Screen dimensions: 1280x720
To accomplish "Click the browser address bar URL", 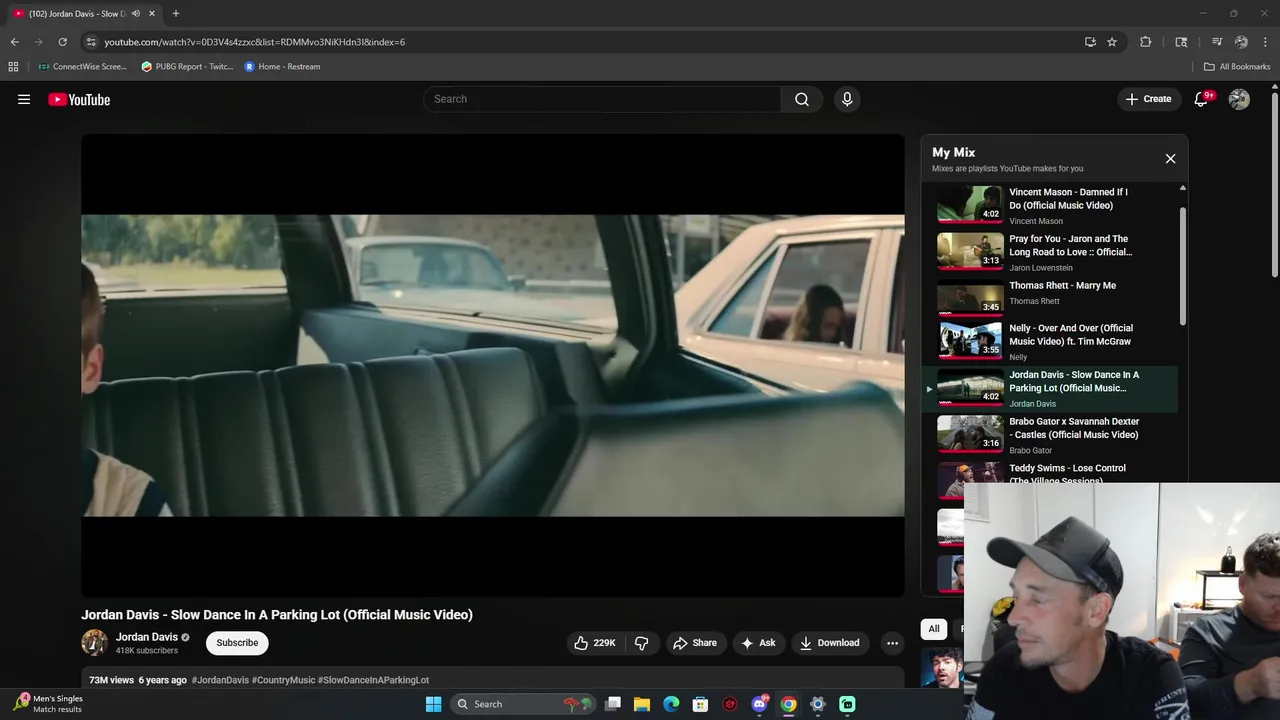I will 255,42.
